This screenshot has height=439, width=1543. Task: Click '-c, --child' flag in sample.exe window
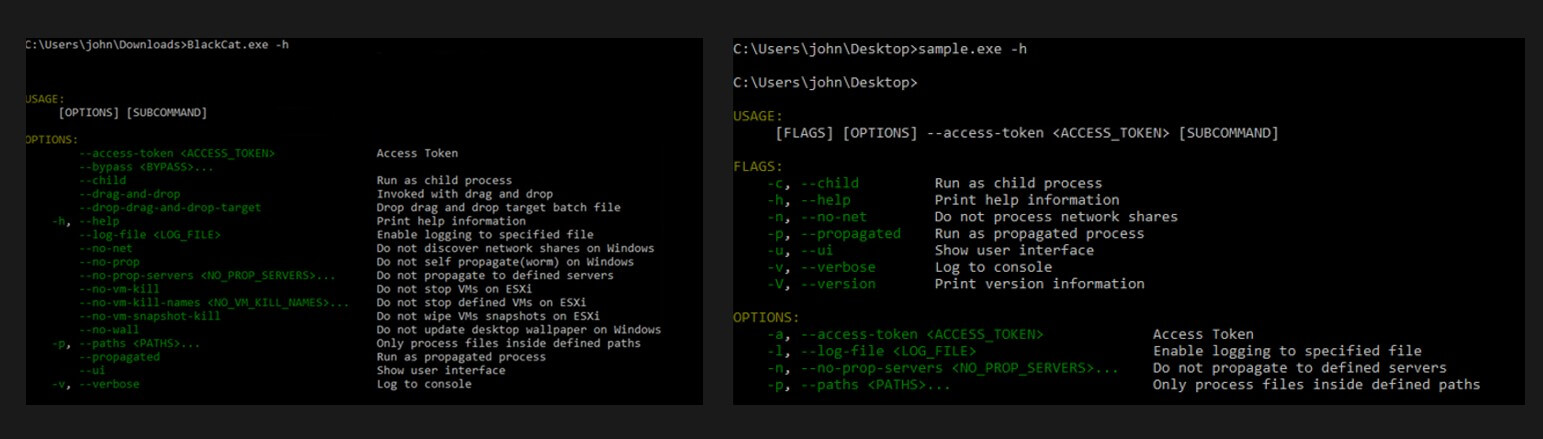tap(812, 183)
